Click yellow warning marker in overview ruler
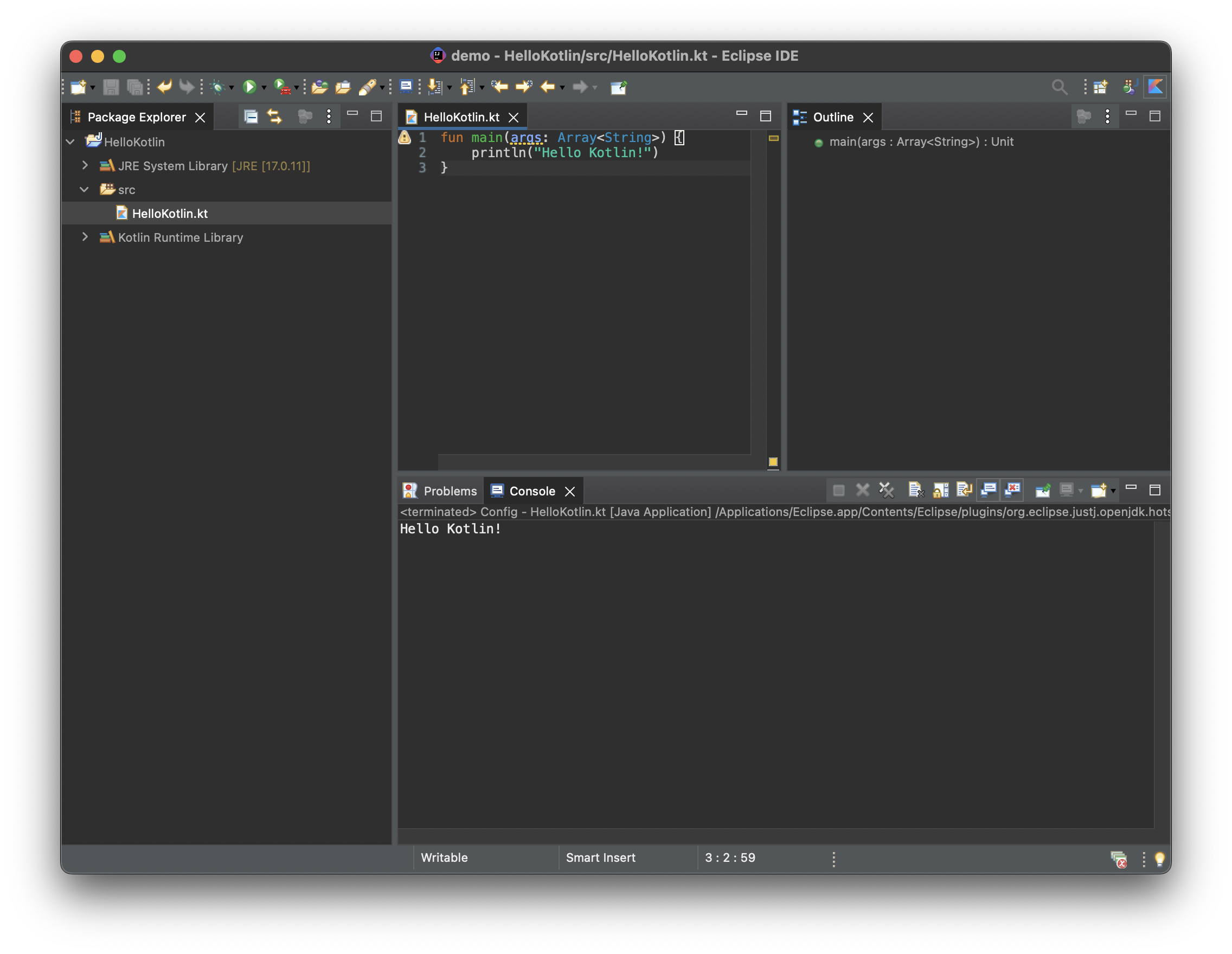Image resolution: width=1232 pixels, height=954 pixels. point(773,138)
